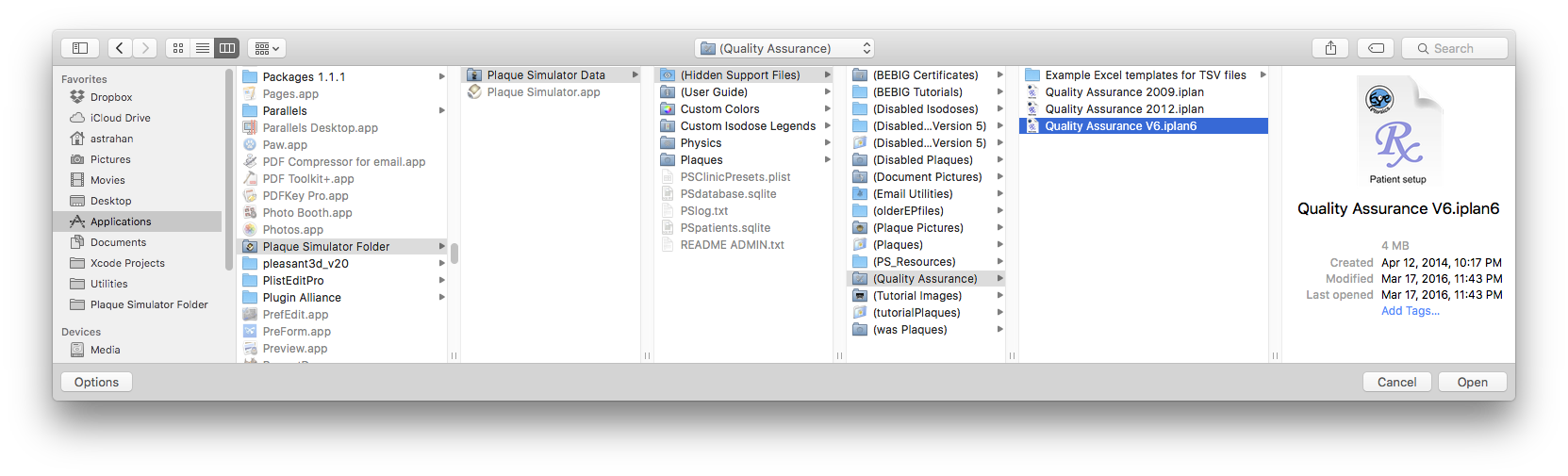Select Preview.app

[295, 349]
